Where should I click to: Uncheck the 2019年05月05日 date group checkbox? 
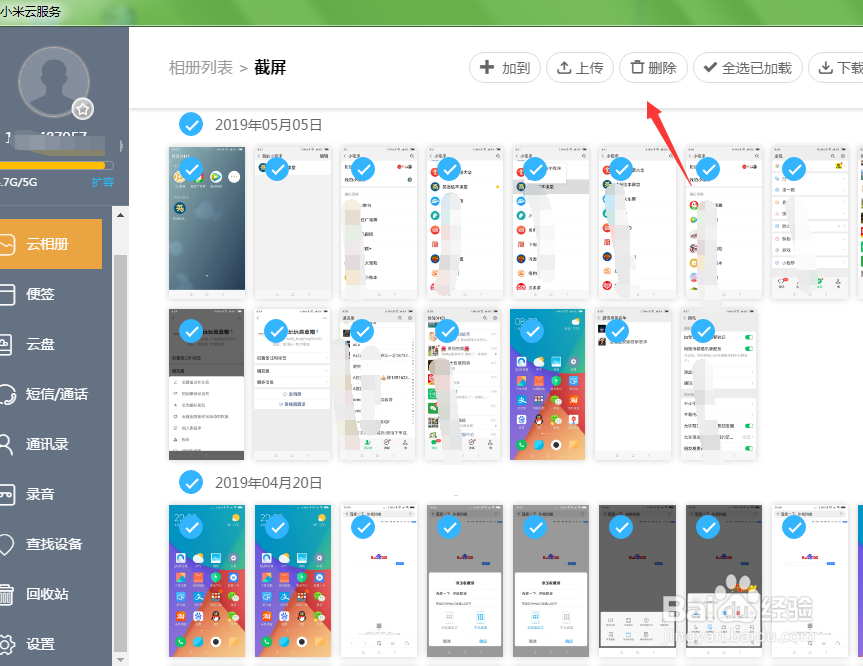pos(191,124)
